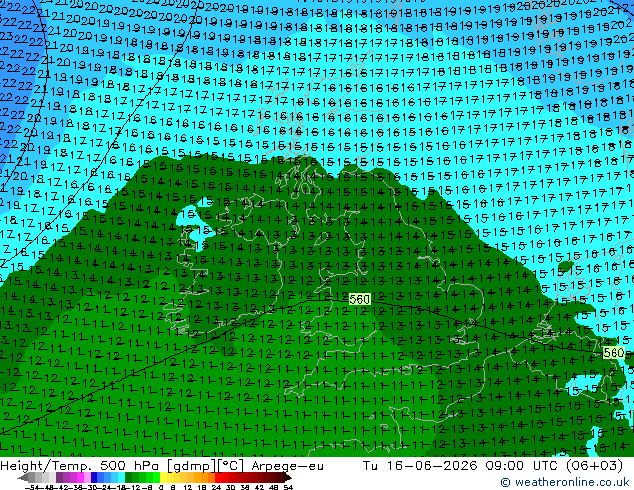Click the -54 value label on the legend
Viewport: 634px width, 490px height.
coord(32,488)
